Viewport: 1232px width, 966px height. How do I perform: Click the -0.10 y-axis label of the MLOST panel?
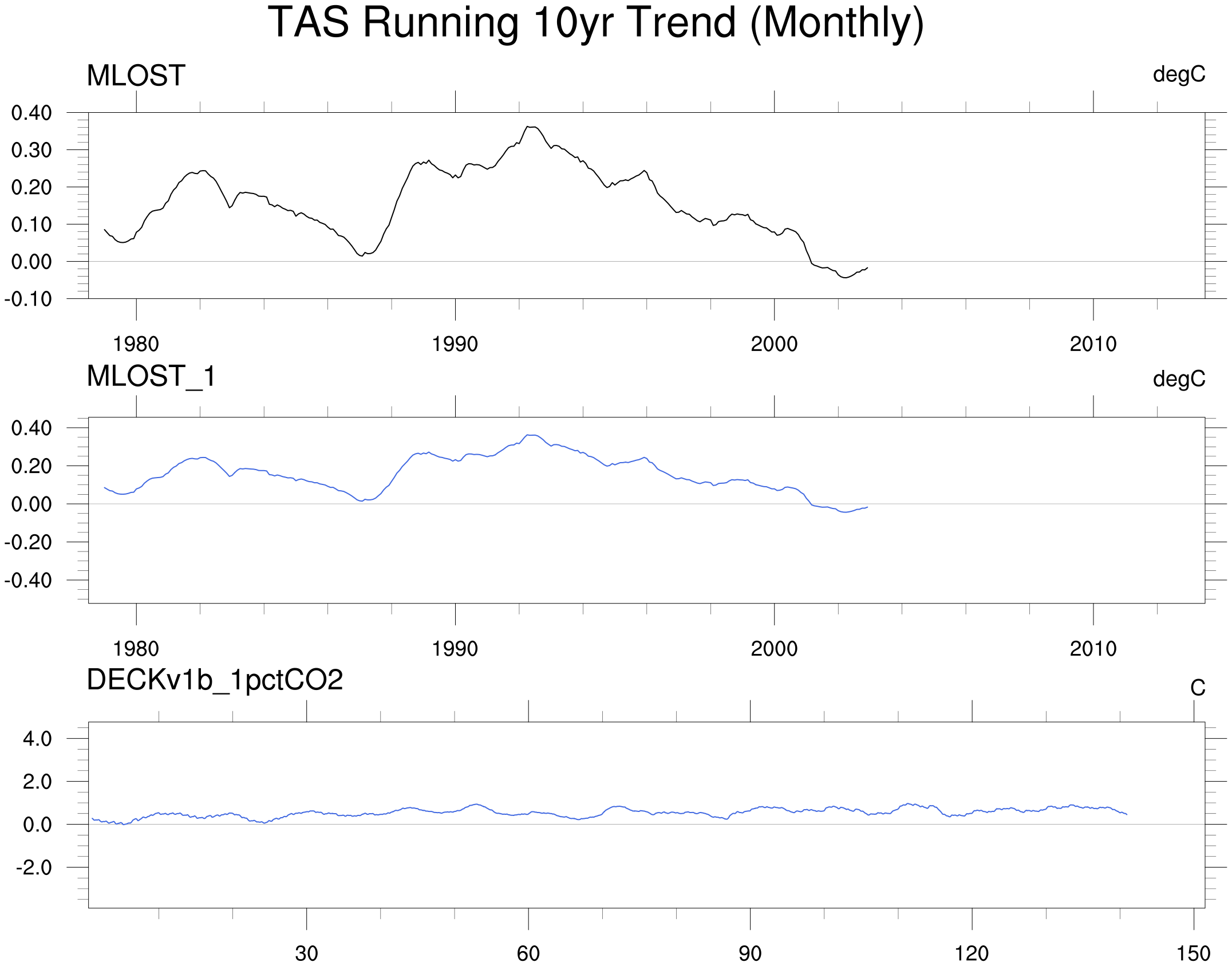point(28,299)
